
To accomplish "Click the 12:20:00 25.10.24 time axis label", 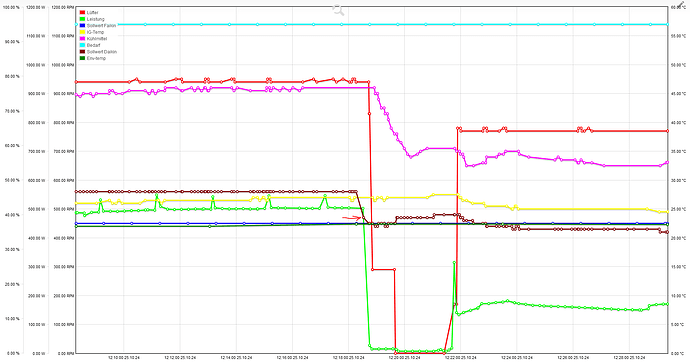I will (405, 358).
